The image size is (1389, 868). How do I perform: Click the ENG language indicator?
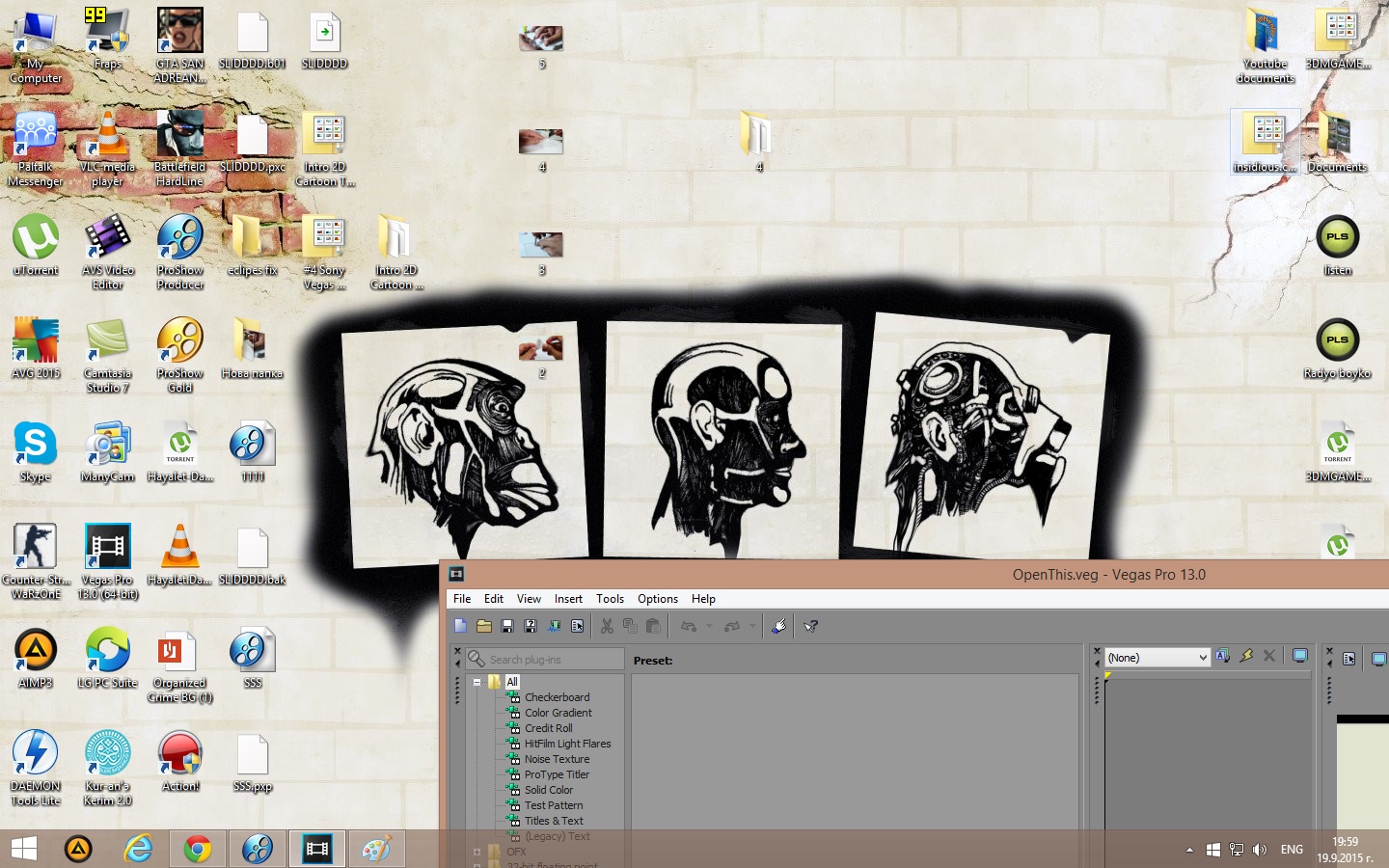click(1292, 850)
